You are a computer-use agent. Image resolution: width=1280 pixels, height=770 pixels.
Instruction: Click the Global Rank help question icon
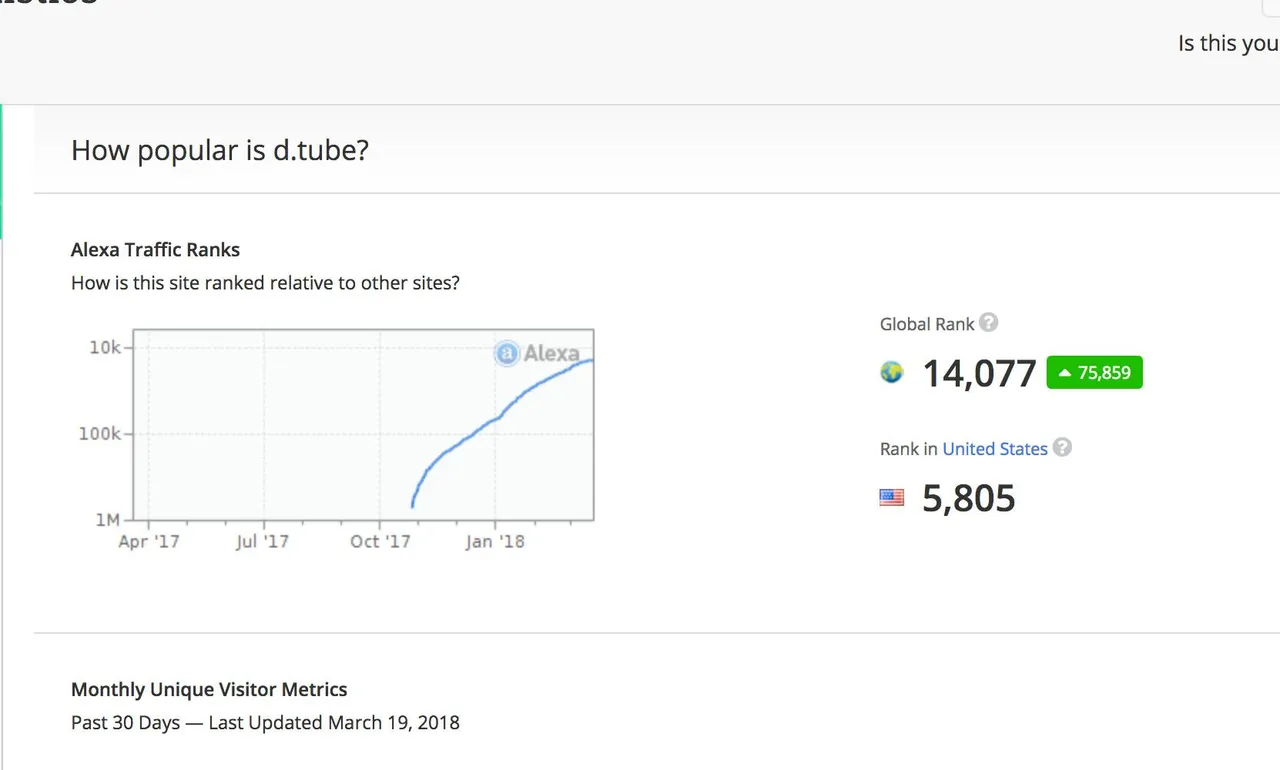pos(989,322)
